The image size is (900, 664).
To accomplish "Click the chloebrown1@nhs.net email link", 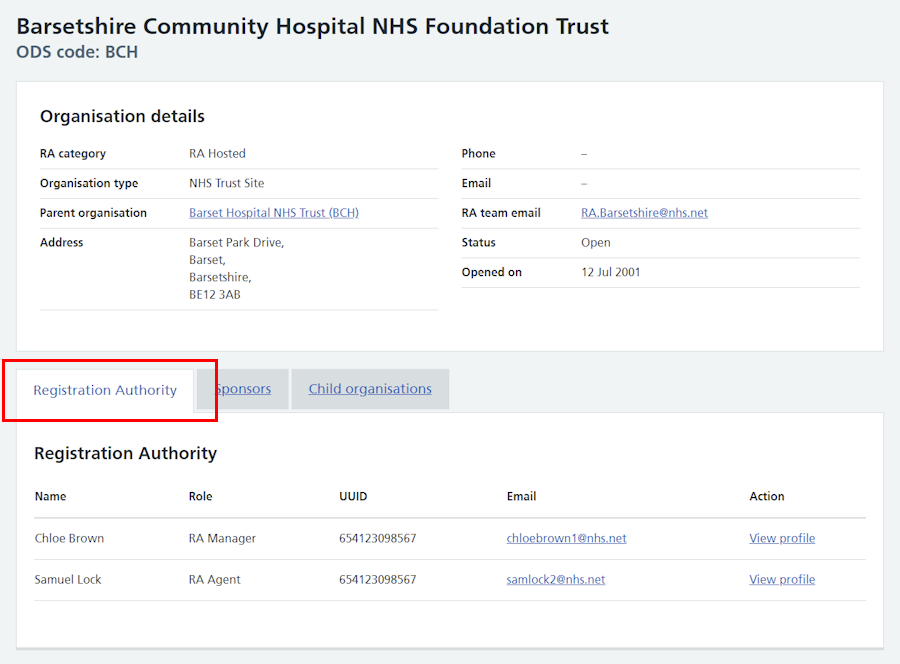I will tap(566, 538).
